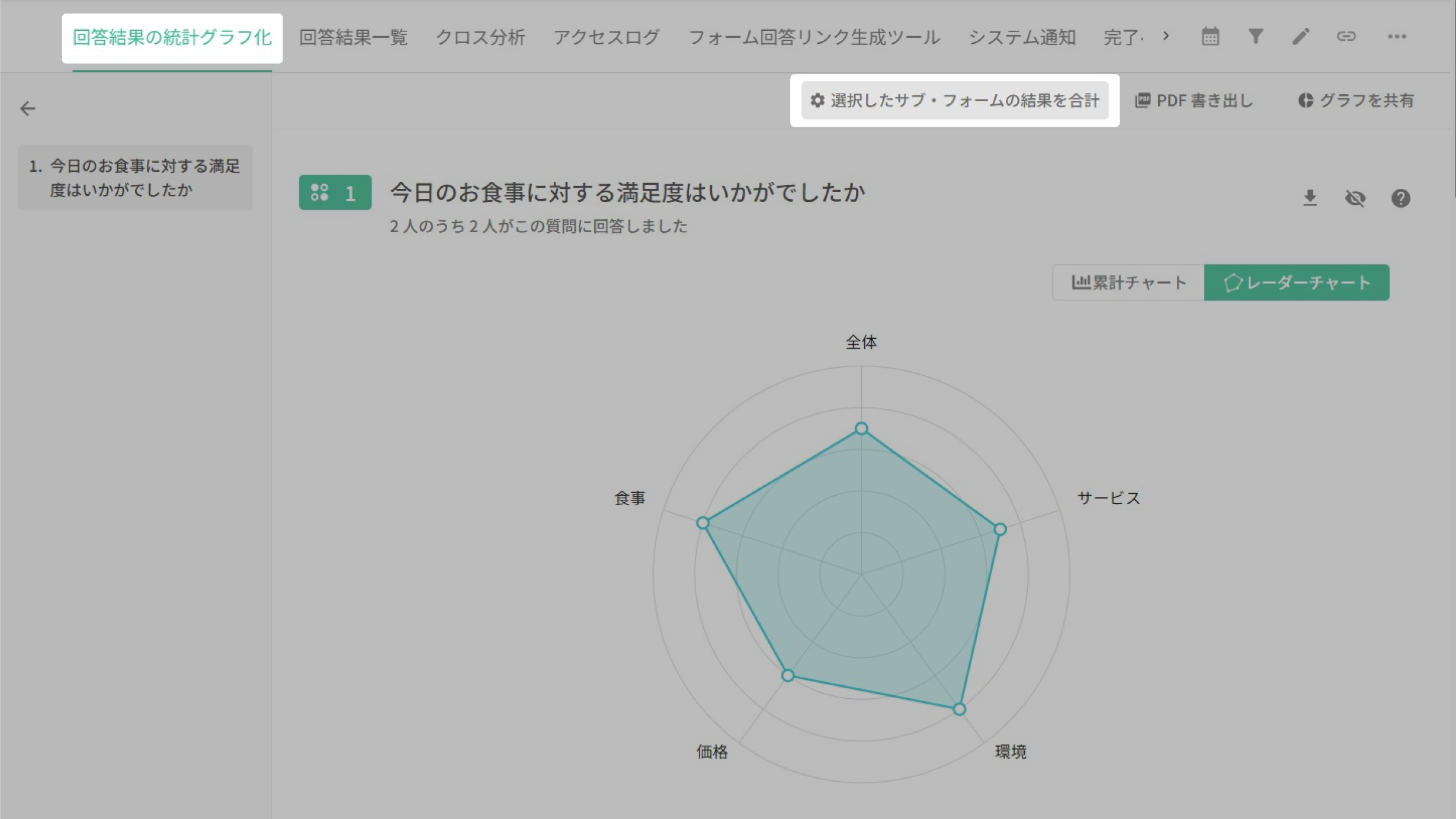Download the question 1 chart
1456x819 pixels.
1310,198
